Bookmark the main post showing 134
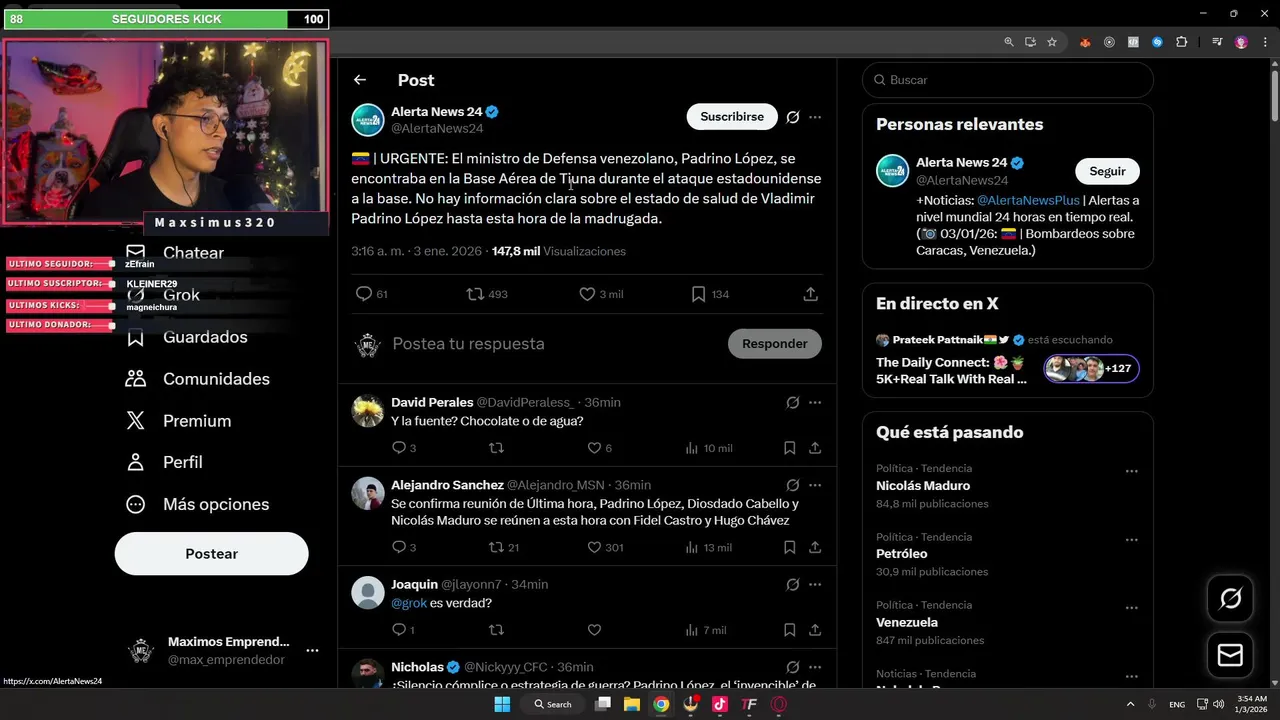The image size is (1280, 720). (699, 294)
